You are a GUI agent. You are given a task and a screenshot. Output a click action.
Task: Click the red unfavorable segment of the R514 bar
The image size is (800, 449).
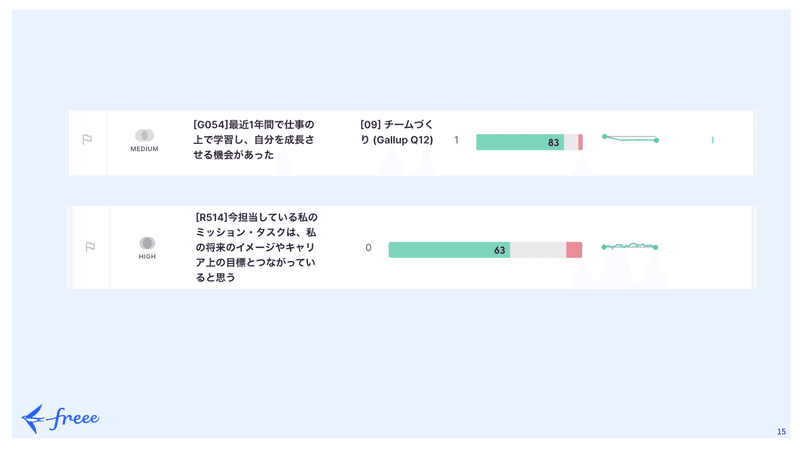click(x=574, y=250)
